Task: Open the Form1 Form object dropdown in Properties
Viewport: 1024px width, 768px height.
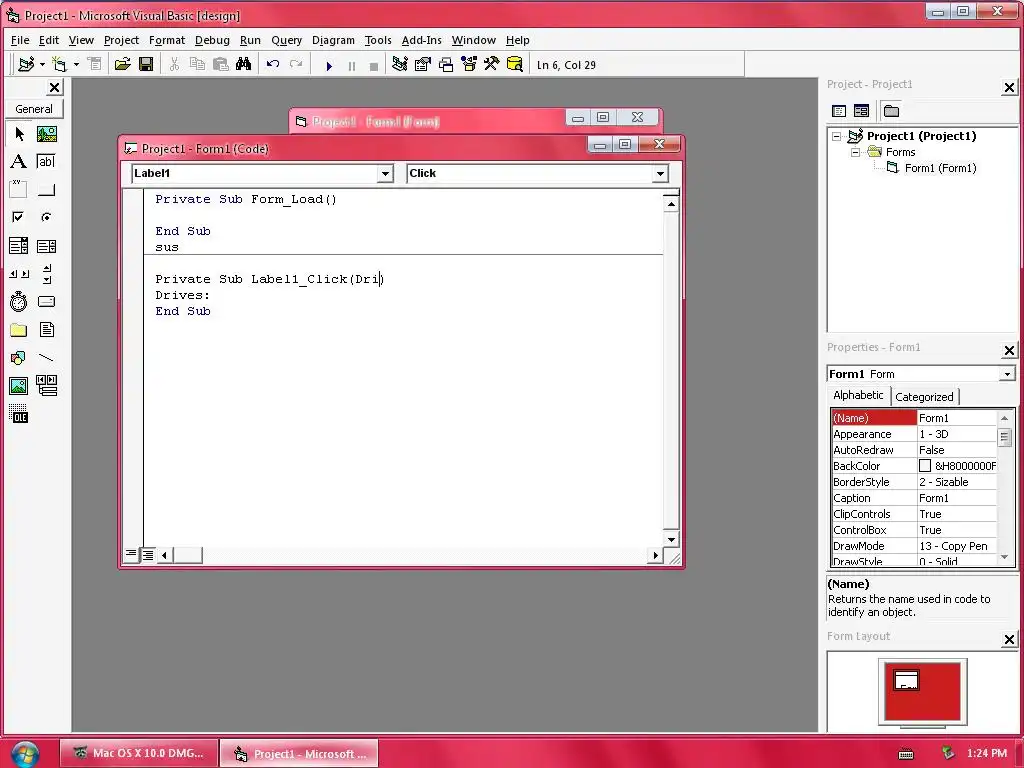Action: click(1008, 374)
